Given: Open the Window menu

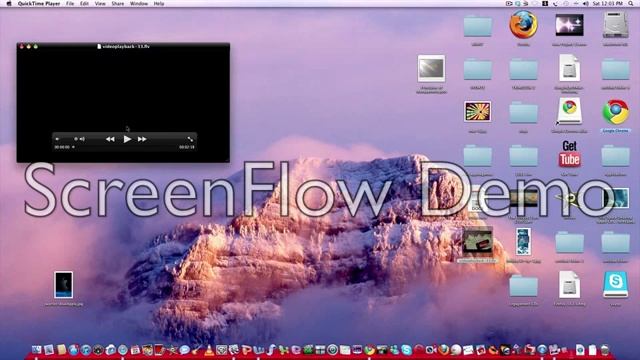Looking at the screenshot, I should pos(139,4).
